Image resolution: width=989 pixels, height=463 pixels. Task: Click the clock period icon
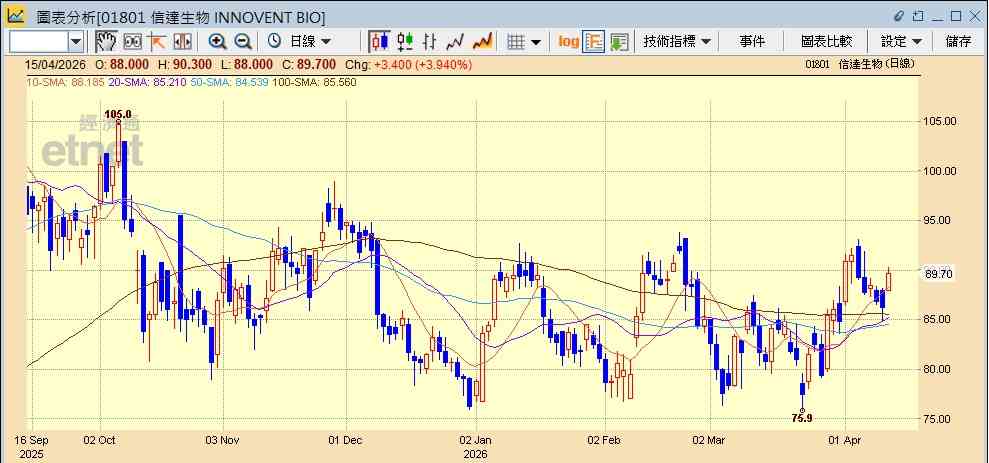tap(274, 41)
